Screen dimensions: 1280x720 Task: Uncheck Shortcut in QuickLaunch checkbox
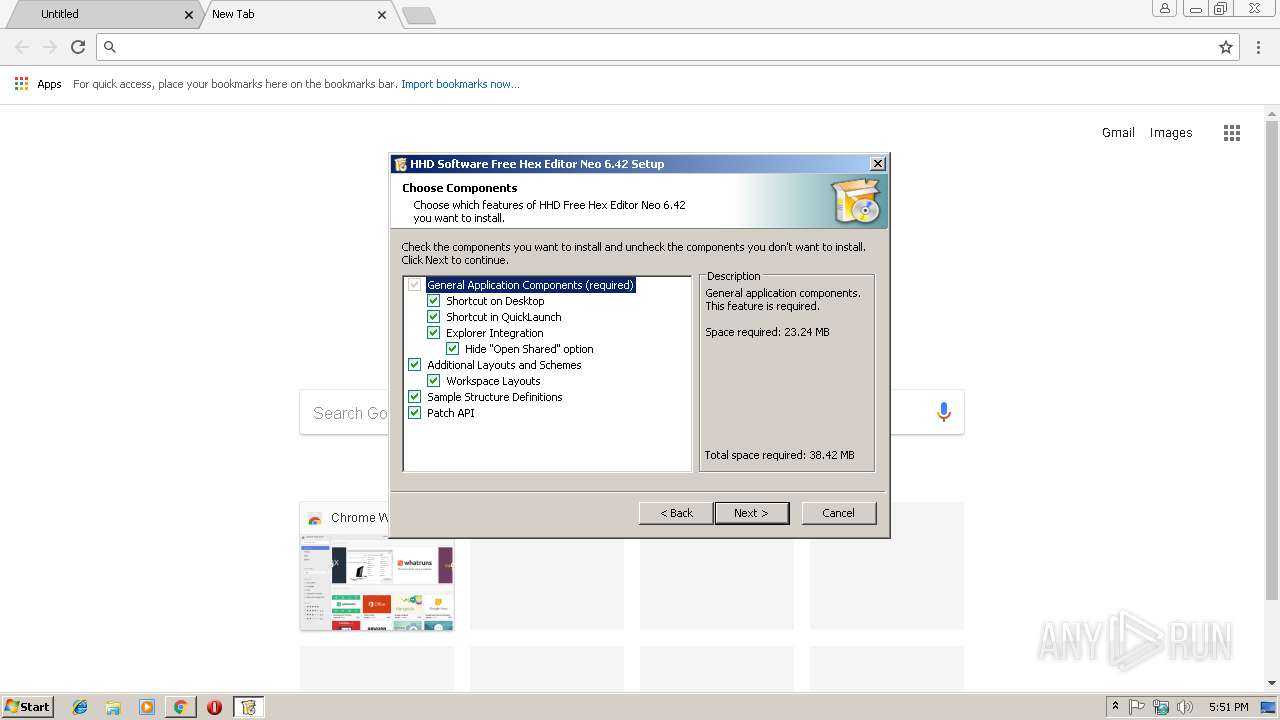coord(433,316)
